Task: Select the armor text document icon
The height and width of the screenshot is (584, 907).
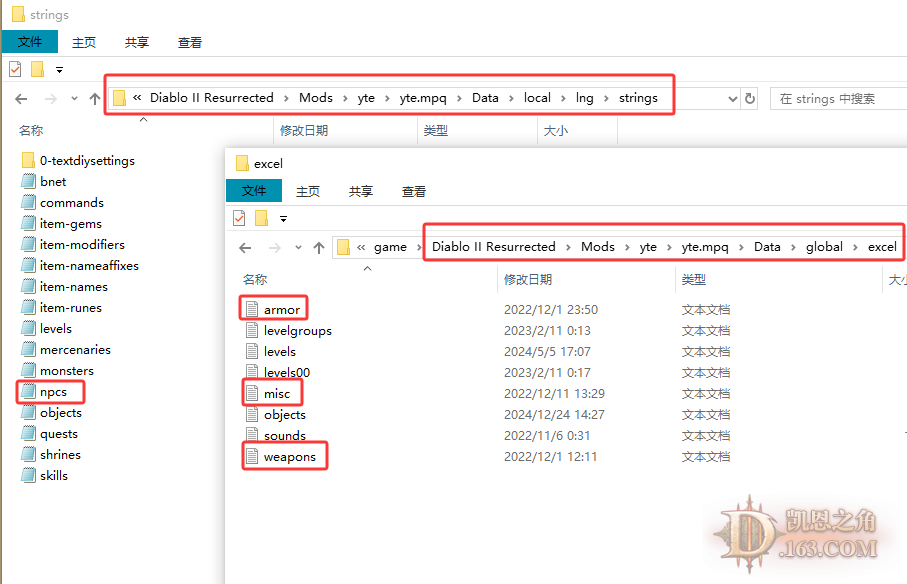Action: click(252, 309)
